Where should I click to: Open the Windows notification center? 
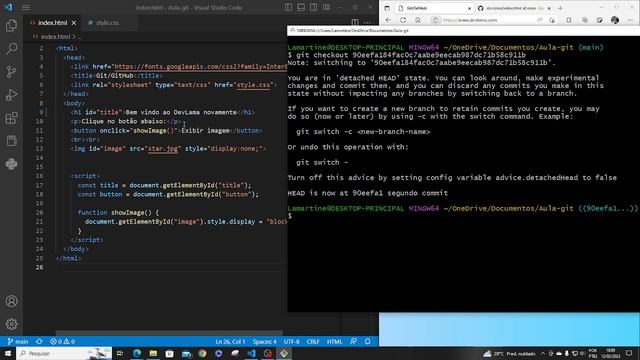pyautogui.click(x=629, y=353)
